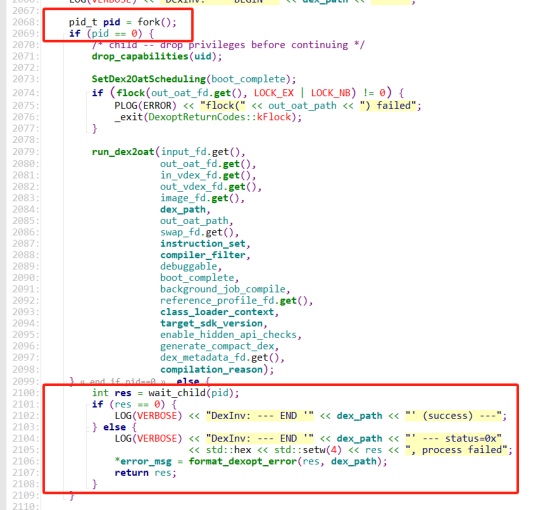
Task: Click the out_vdex_fd.get() argument
Action: (x=208, y=187)
